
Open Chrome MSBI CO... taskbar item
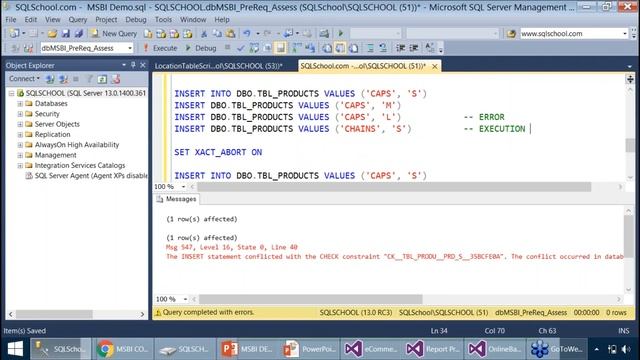tap(122, 349)
